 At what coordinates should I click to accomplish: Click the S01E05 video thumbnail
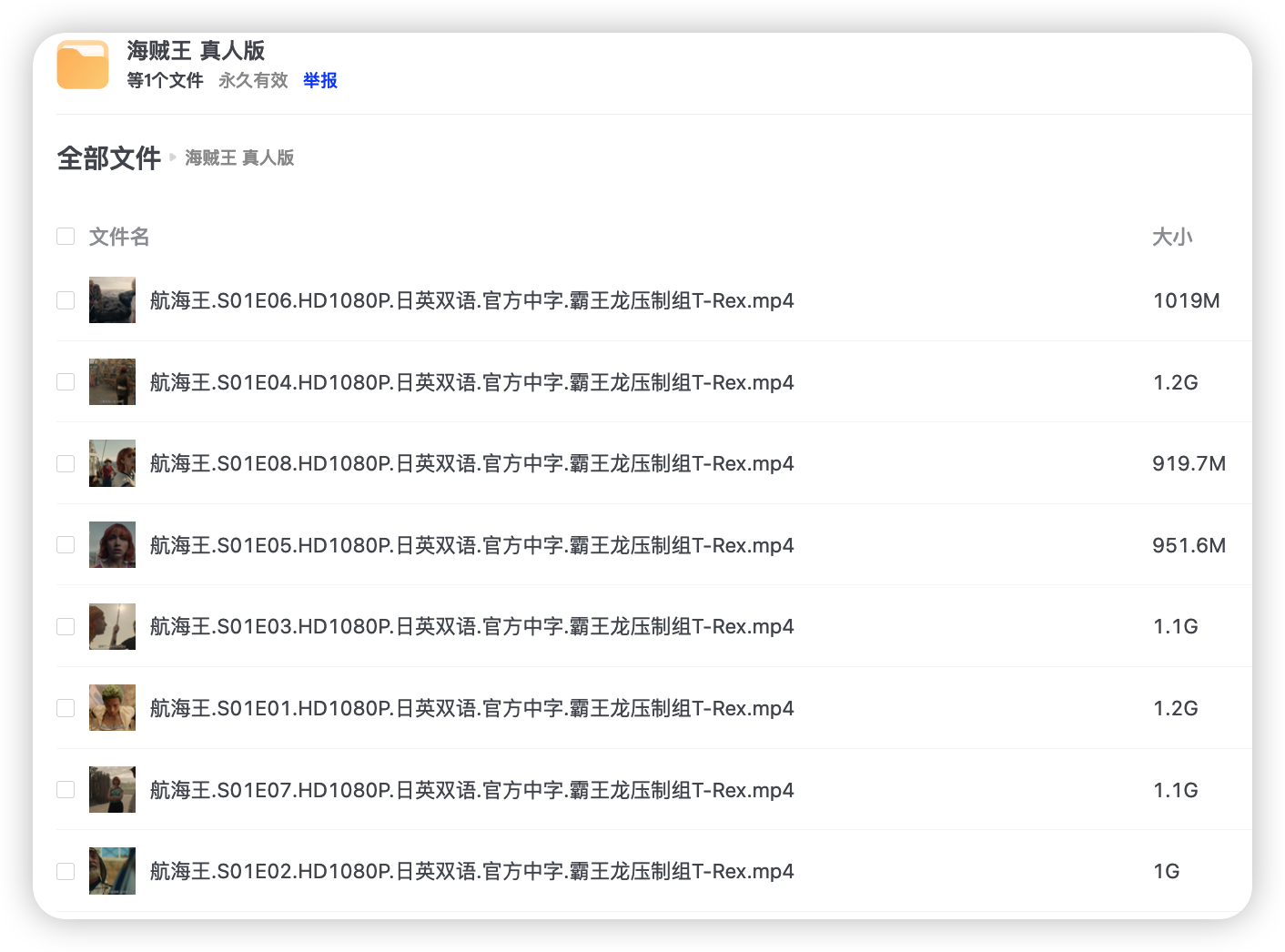coord(112,544)
